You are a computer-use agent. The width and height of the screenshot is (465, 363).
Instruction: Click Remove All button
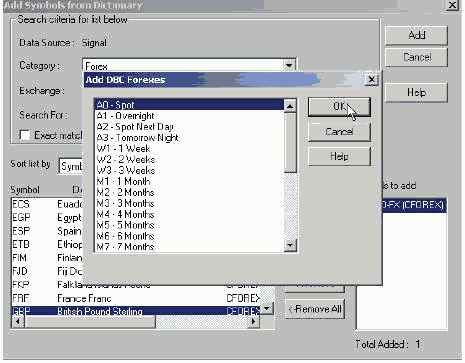[x=314, y=309]
